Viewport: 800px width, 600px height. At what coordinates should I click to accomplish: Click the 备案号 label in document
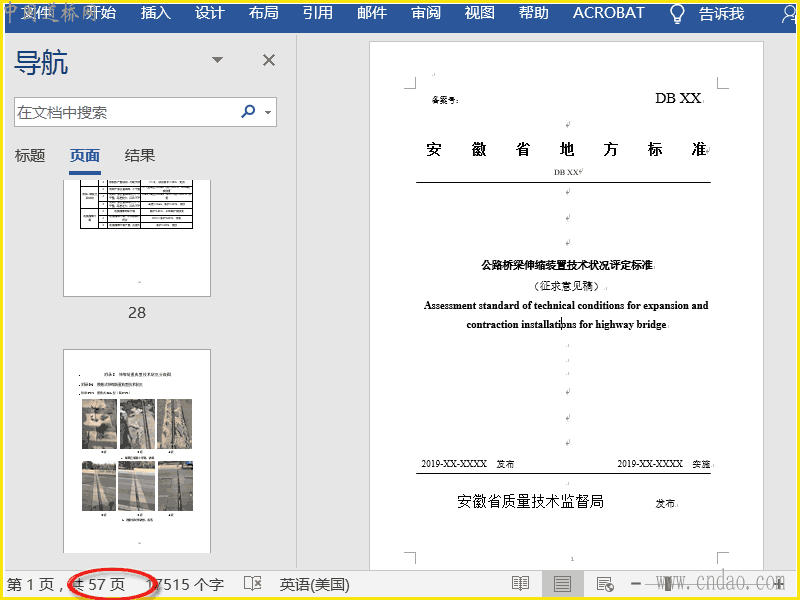coord(444,100)
